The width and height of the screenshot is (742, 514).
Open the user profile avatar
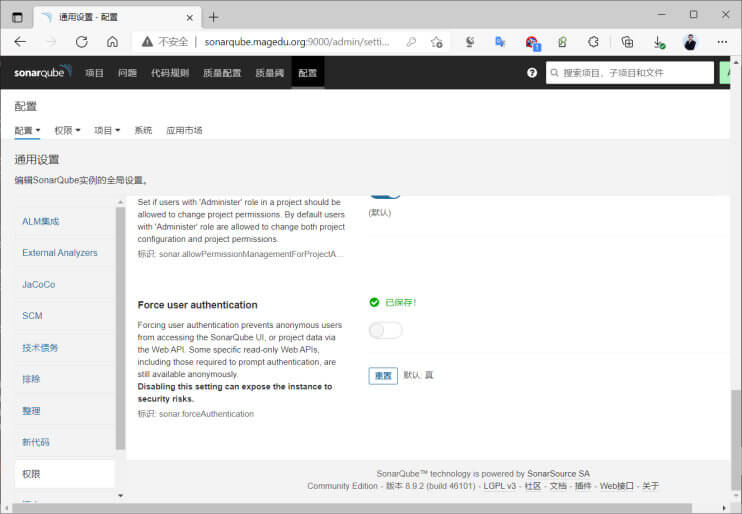690,42
